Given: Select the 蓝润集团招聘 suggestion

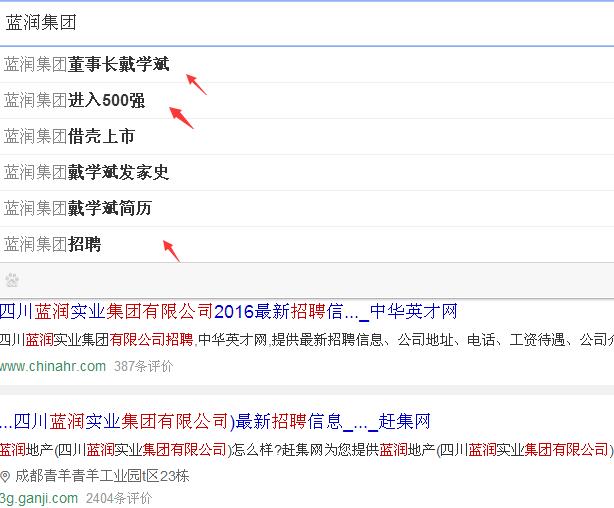Looking at the screenshot, I should 53,245.
